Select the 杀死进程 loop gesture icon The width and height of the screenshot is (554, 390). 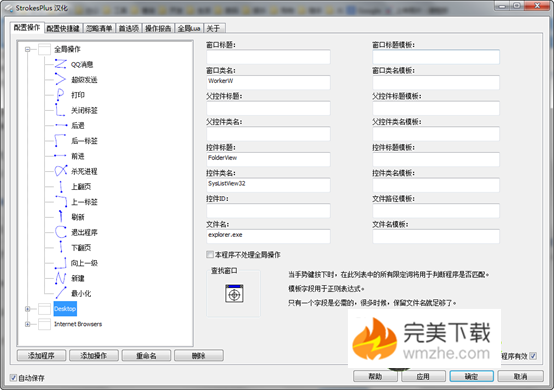[x=60, y=171]
